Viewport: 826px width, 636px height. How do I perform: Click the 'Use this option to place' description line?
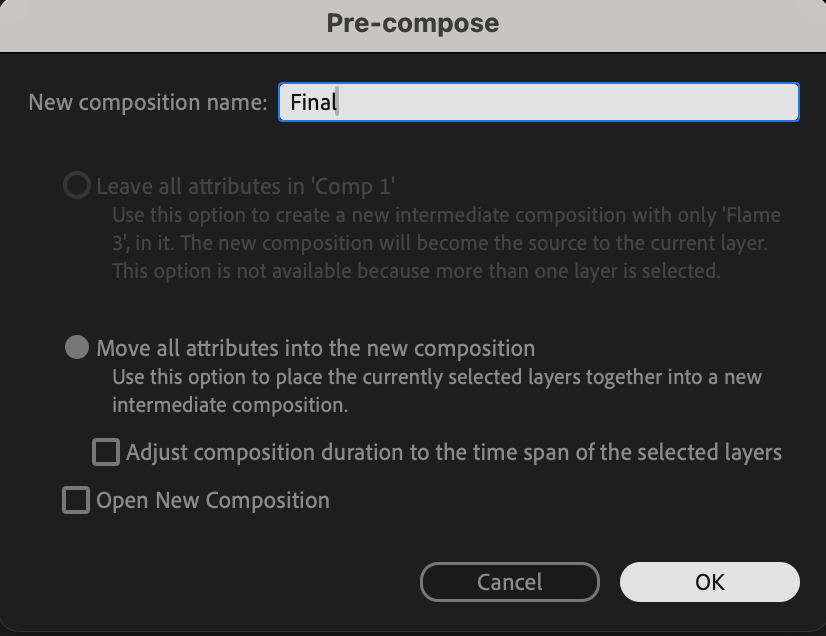[x=436, y=377]
